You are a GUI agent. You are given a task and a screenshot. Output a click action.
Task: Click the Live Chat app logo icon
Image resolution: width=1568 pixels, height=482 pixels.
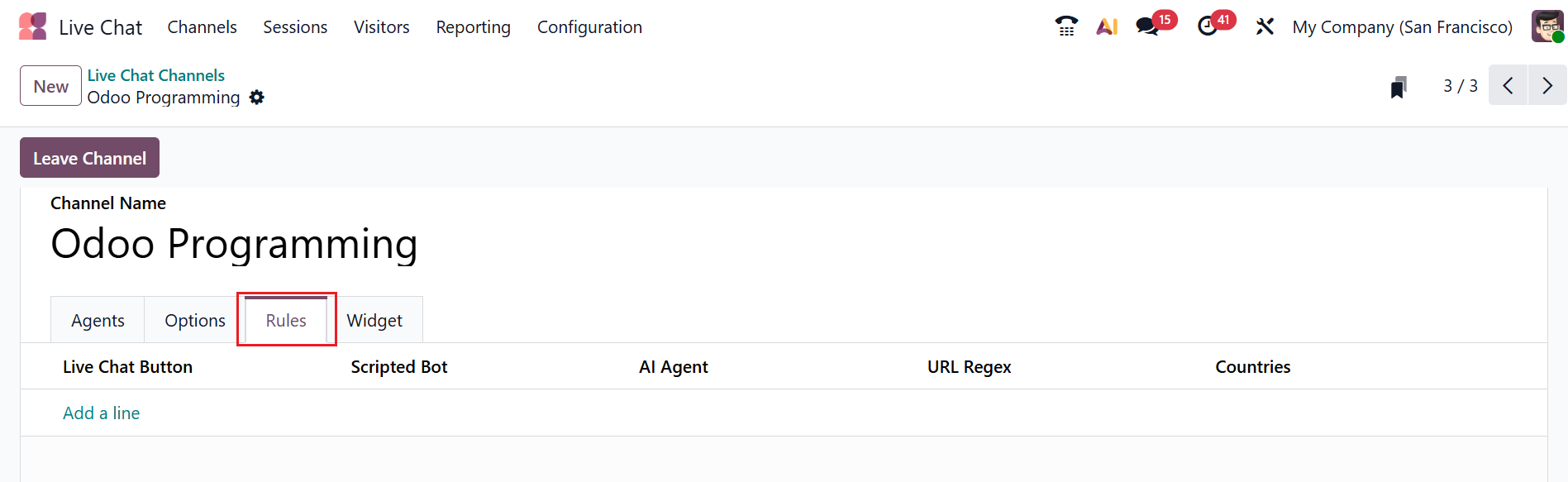click(x=33, y=26)
